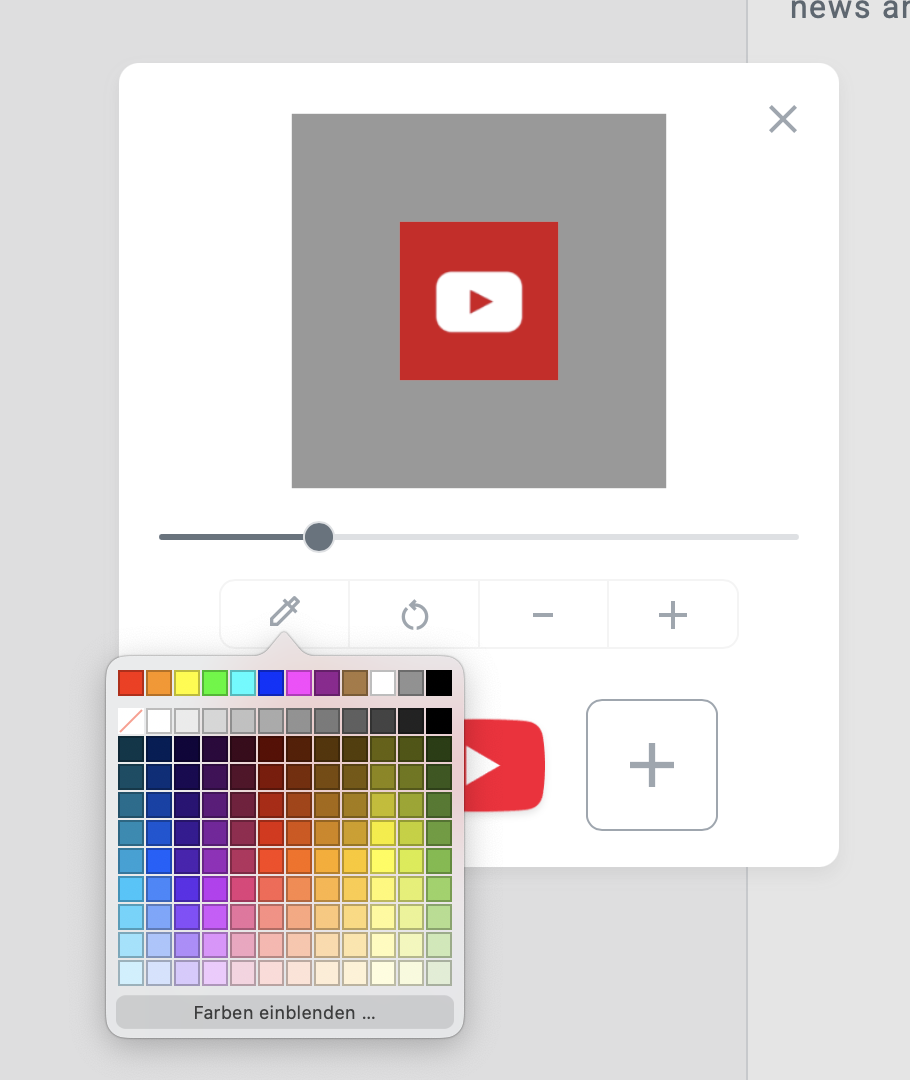Screen dimensions: 910x1080
Task: Pick the green swatch in top row
Action: pyautogui.click(x=215, y=683)
